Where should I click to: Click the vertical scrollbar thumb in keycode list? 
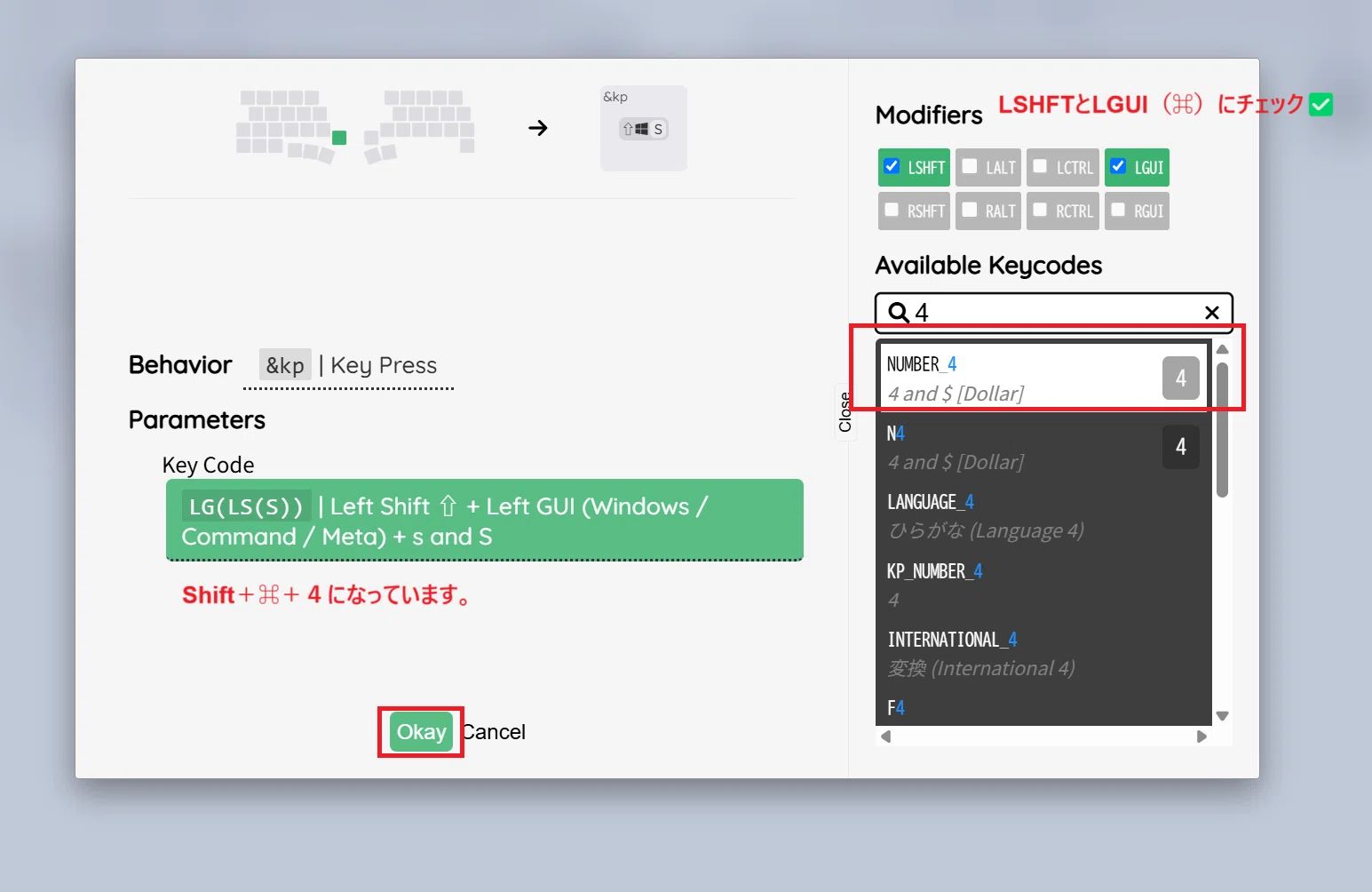(x=1222, y=430)
